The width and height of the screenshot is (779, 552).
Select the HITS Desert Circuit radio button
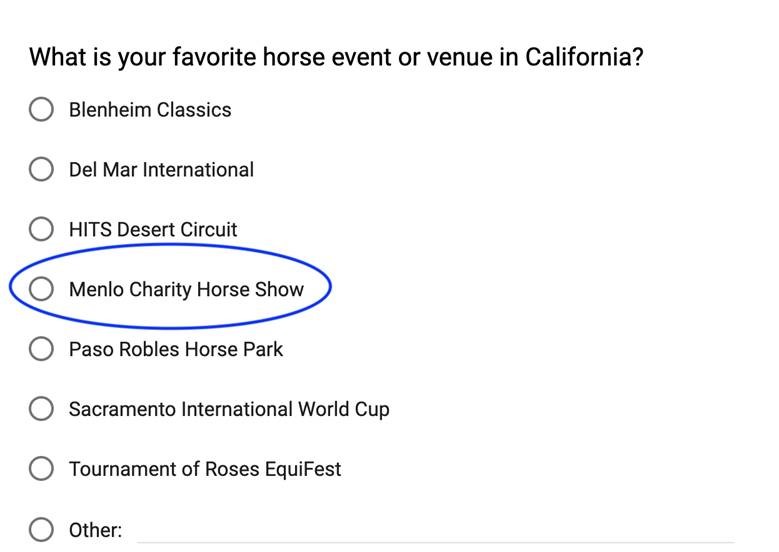tap(41, 230)
